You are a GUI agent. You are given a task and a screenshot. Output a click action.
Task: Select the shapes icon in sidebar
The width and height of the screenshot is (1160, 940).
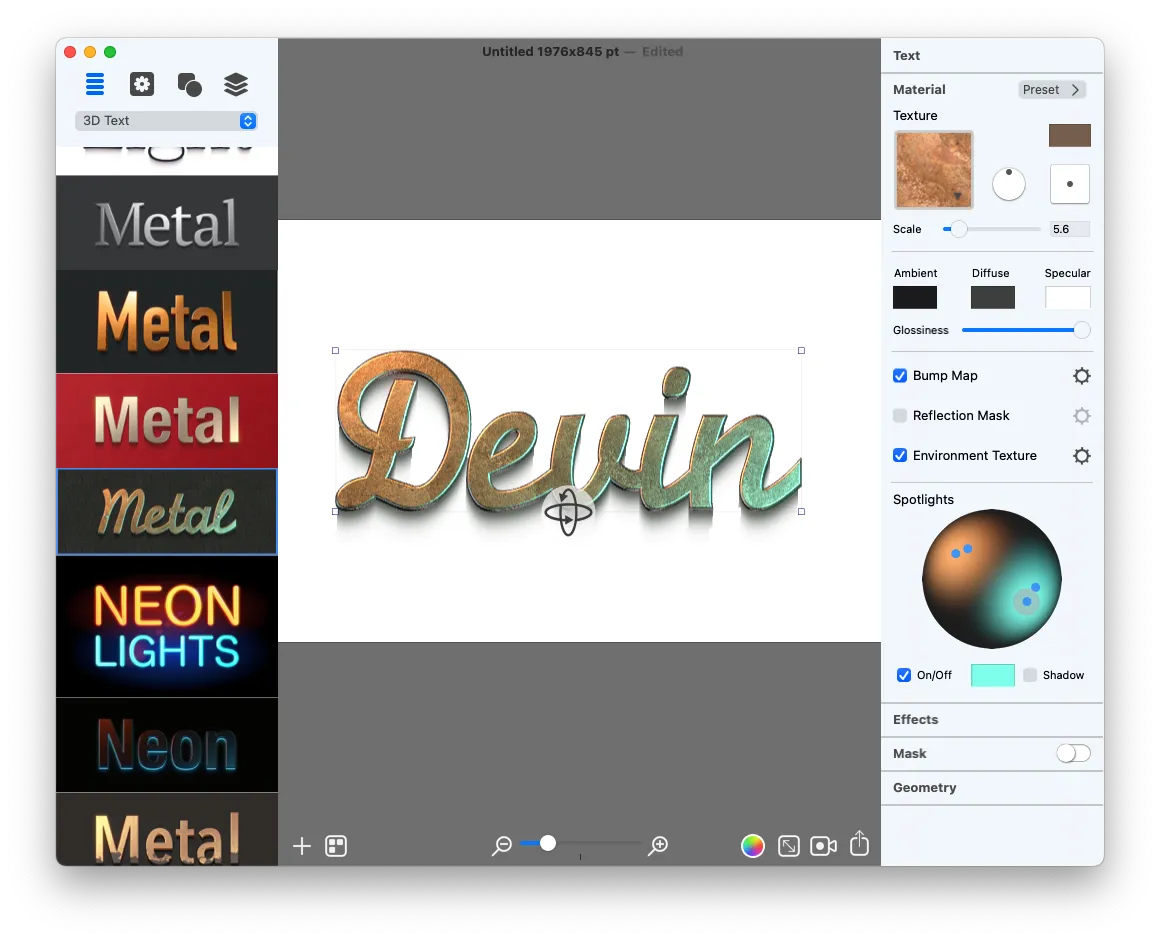pos(189,85)
